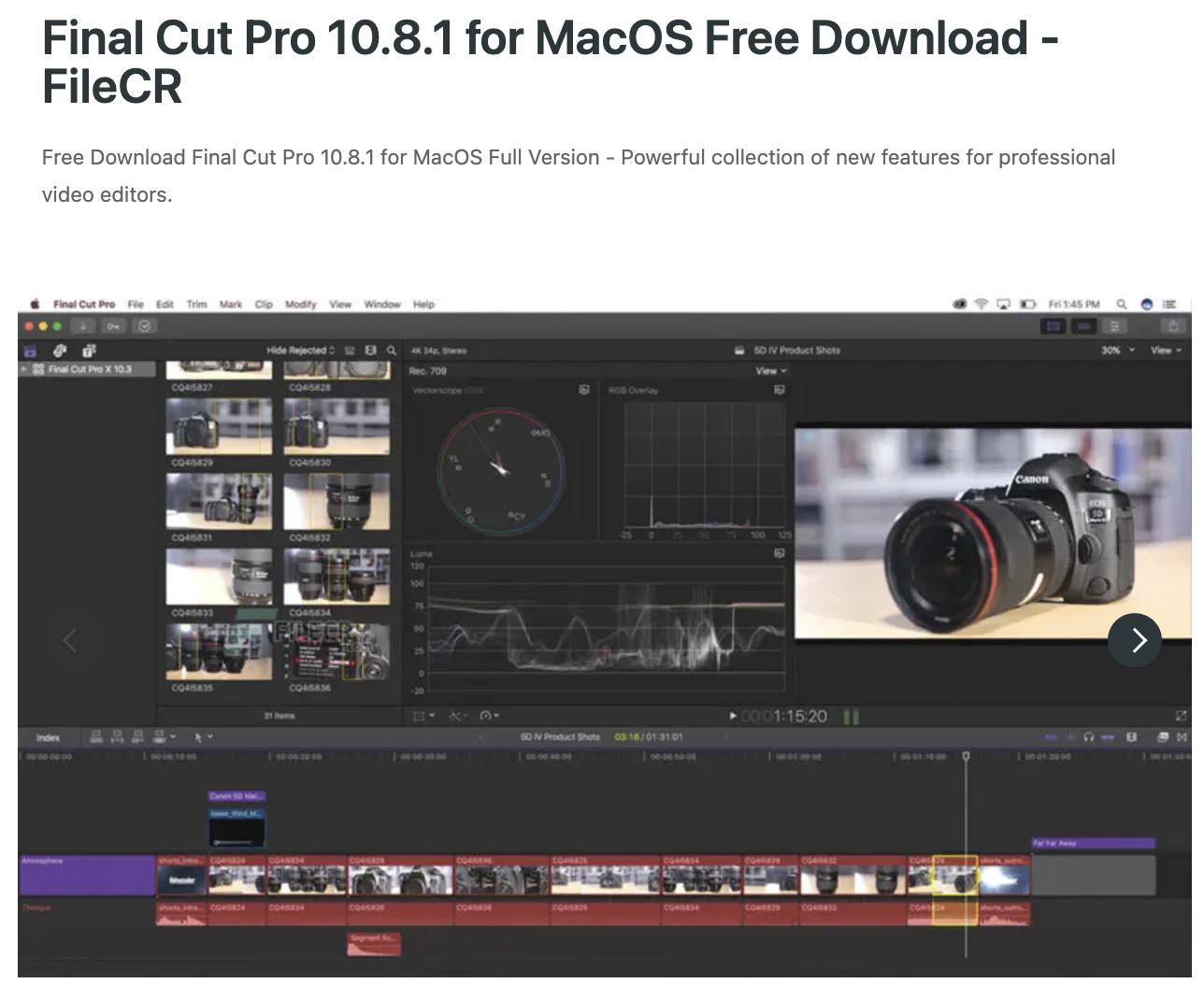Open RGB Overlay scope settings icon
The height and width of the screenshot is (998, 1204).
click(779, 390)
